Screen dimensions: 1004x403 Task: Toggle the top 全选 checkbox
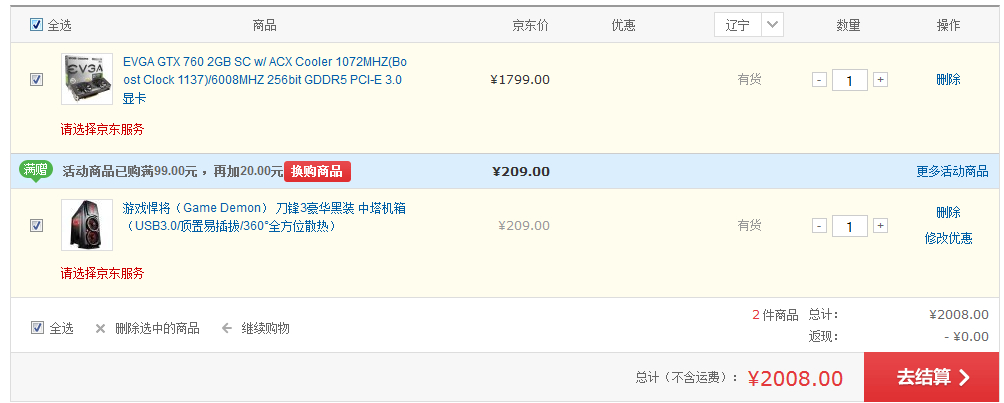(37, 25)
